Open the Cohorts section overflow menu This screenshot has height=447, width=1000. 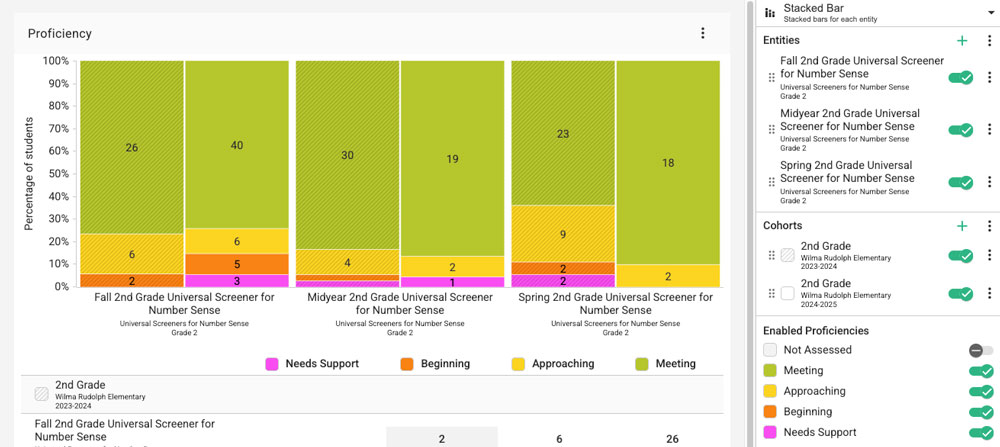tap(989, 226)
